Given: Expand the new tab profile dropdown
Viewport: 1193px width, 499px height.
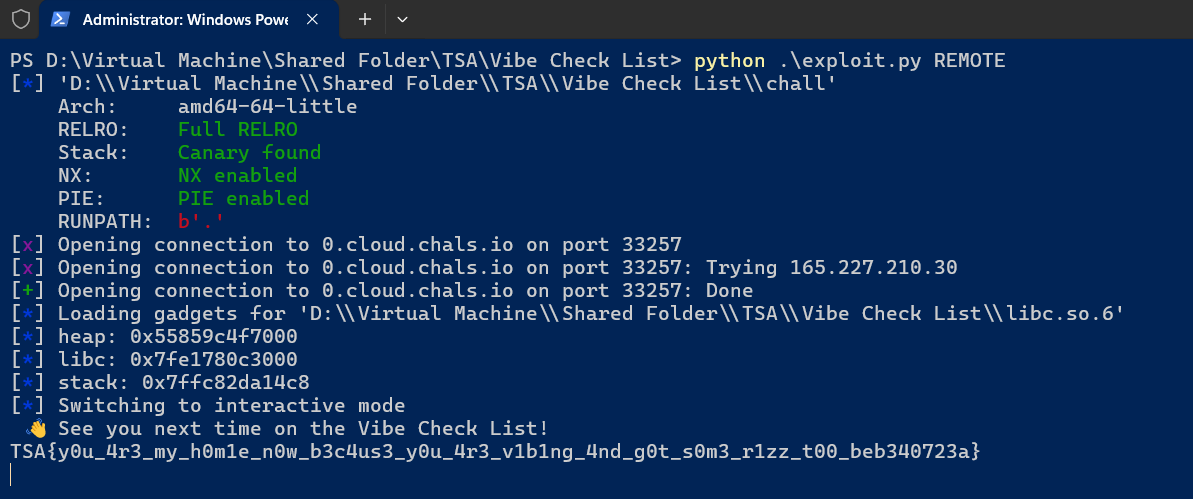Looking at the screenshot, I should tap(402, 19).
